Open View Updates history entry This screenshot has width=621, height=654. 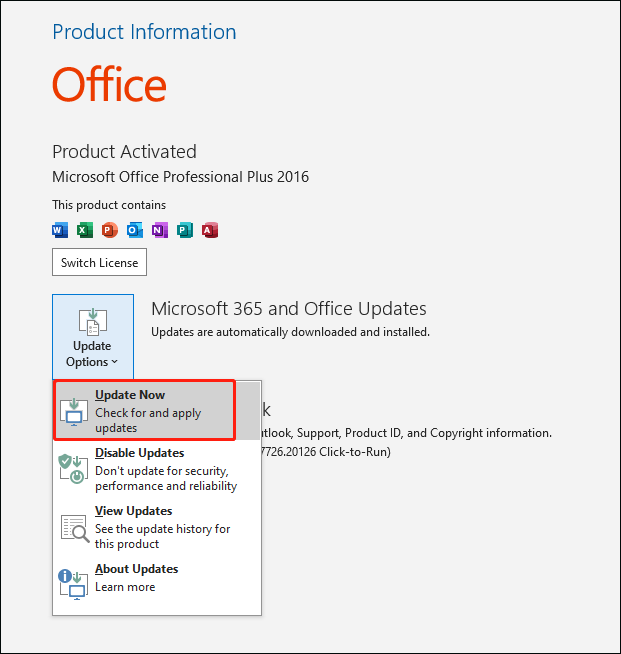[x=157, y=527]
